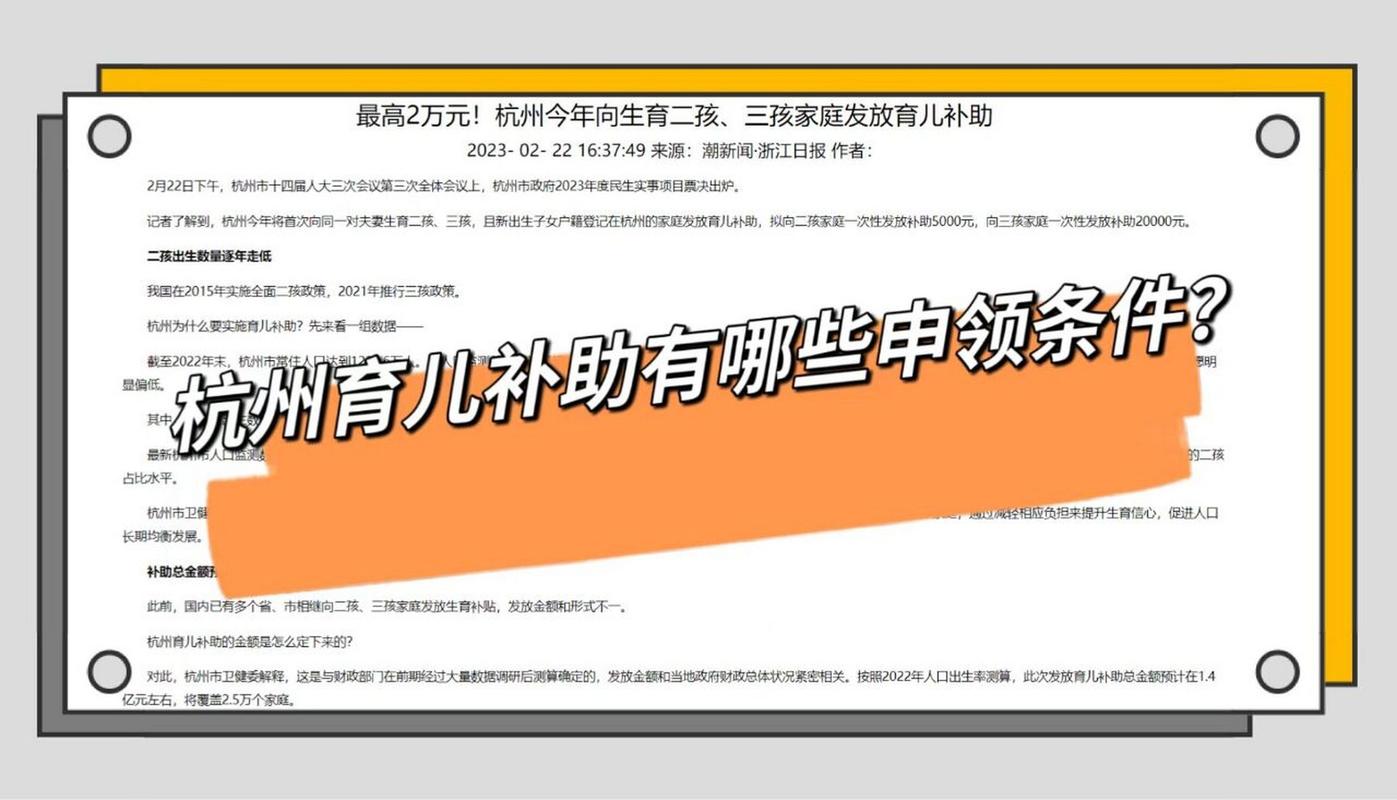
Task: Click the article headline "最高2万元！杭州今年向生育二孩、三孩家庭发放育儿补助"
Action: click(x=674, y=117)
